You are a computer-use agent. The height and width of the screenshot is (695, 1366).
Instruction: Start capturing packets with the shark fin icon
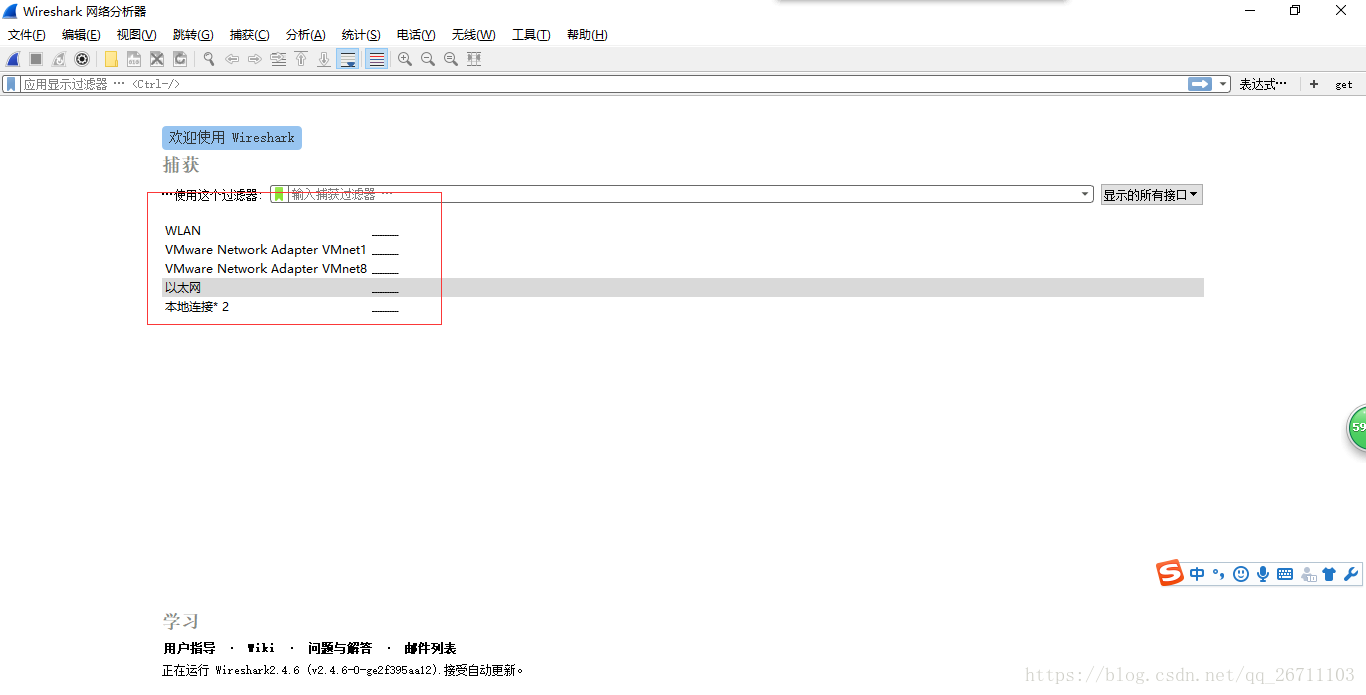point(13,59)
